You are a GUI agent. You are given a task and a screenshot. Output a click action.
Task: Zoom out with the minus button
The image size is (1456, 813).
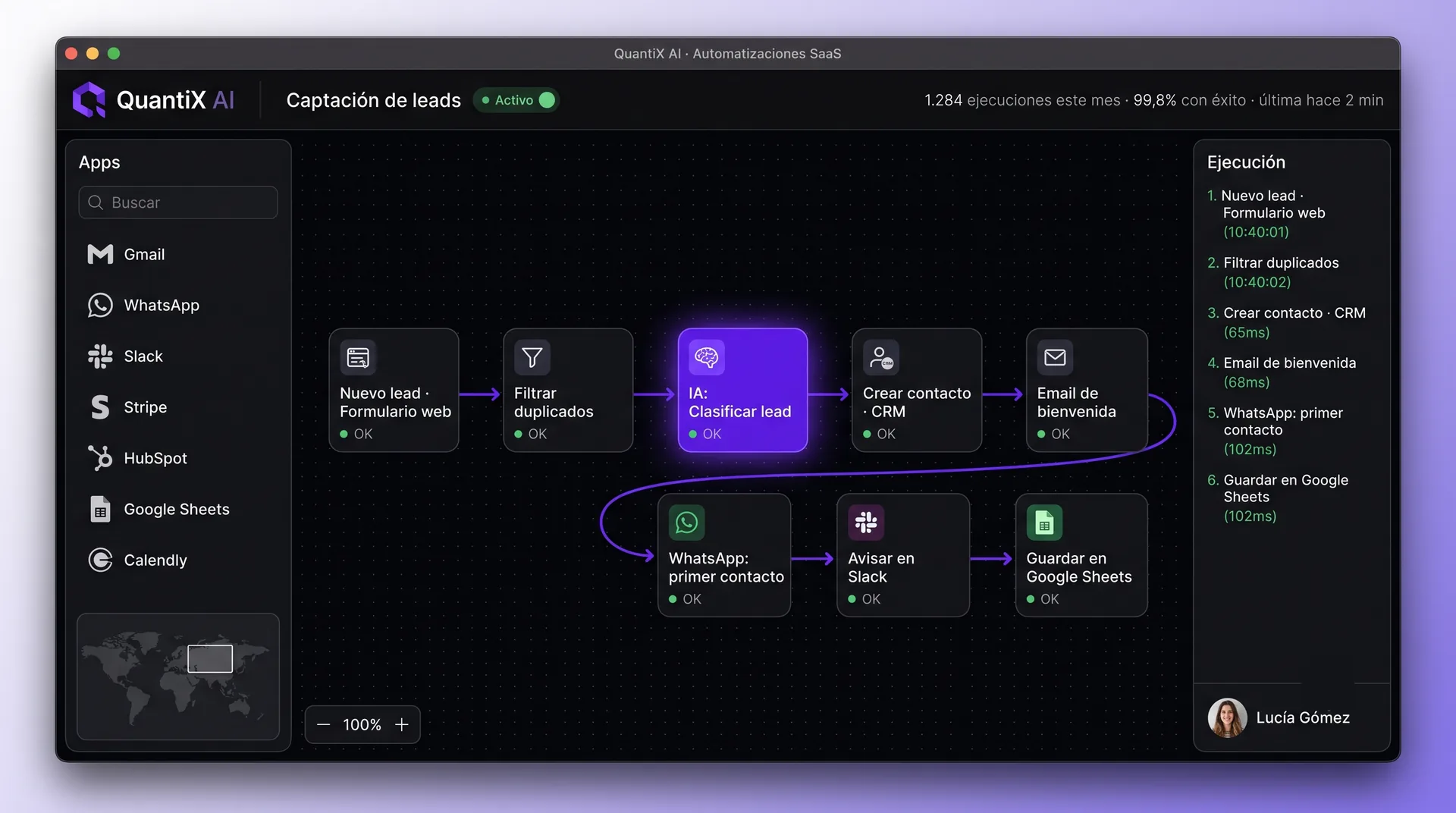[324, 725]
